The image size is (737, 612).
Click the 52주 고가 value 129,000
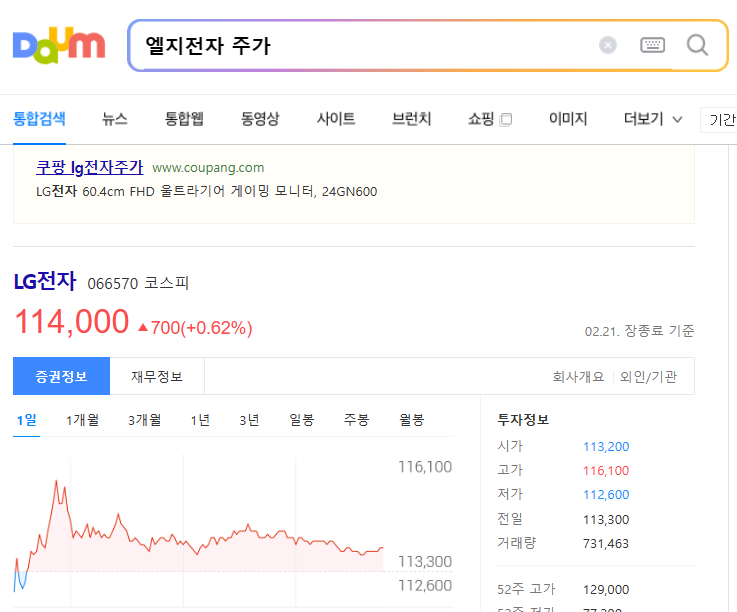pos(606,589)
